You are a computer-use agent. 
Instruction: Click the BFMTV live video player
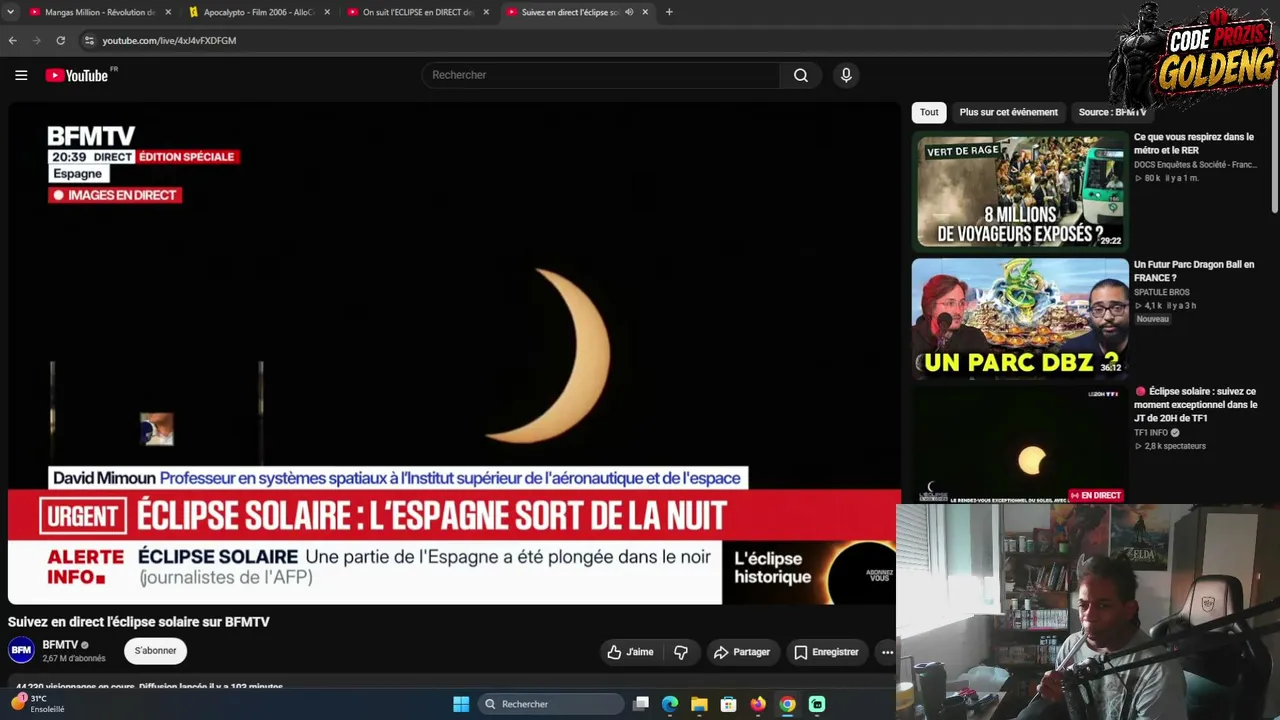pyautogui.click(x=453, y=353)
